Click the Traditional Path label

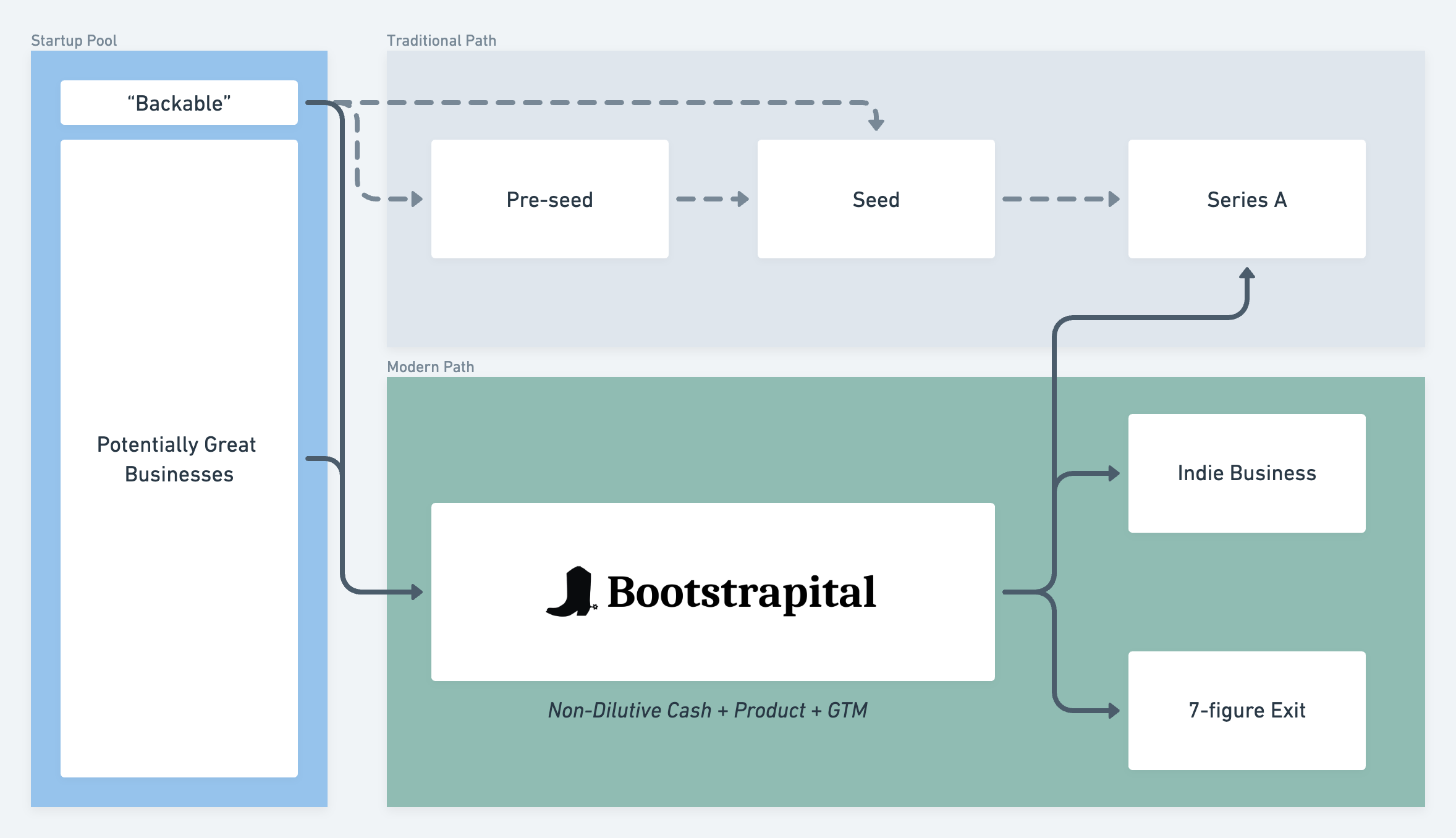point(441,41)
